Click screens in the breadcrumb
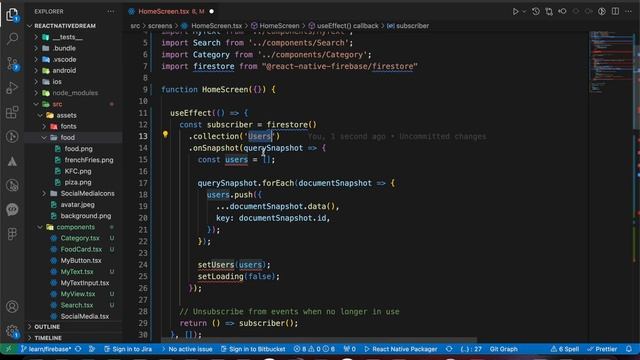Image resolution: width=640 pixels, height=360 pixels. [x=160, y=26]
